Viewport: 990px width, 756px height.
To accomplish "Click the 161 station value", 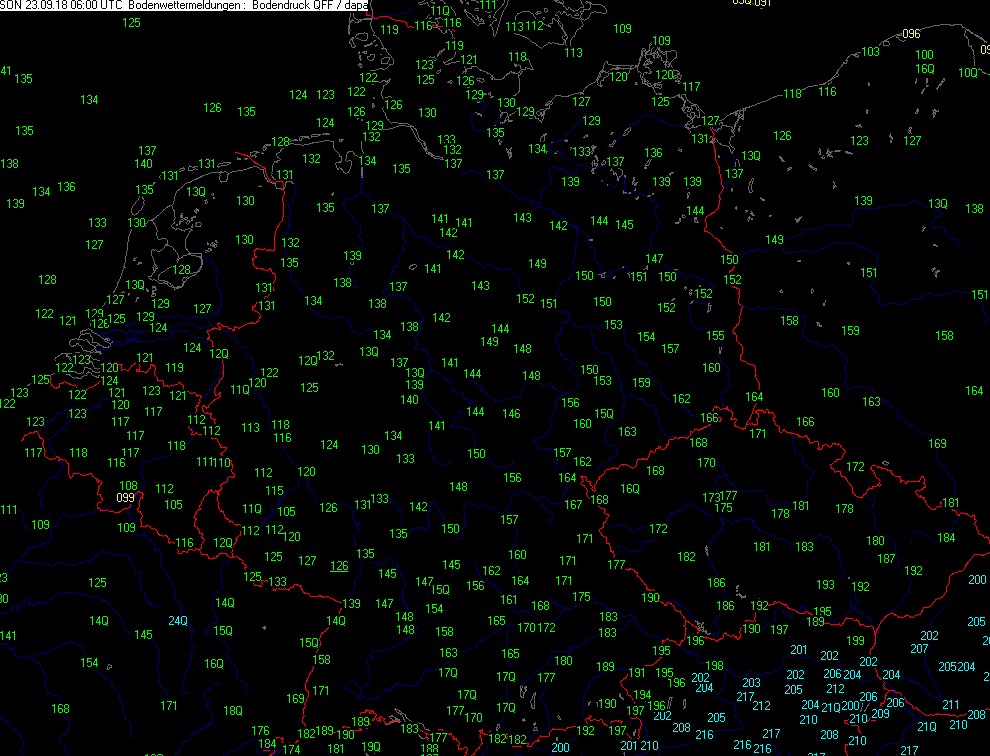I will click(x=509, y=600).
